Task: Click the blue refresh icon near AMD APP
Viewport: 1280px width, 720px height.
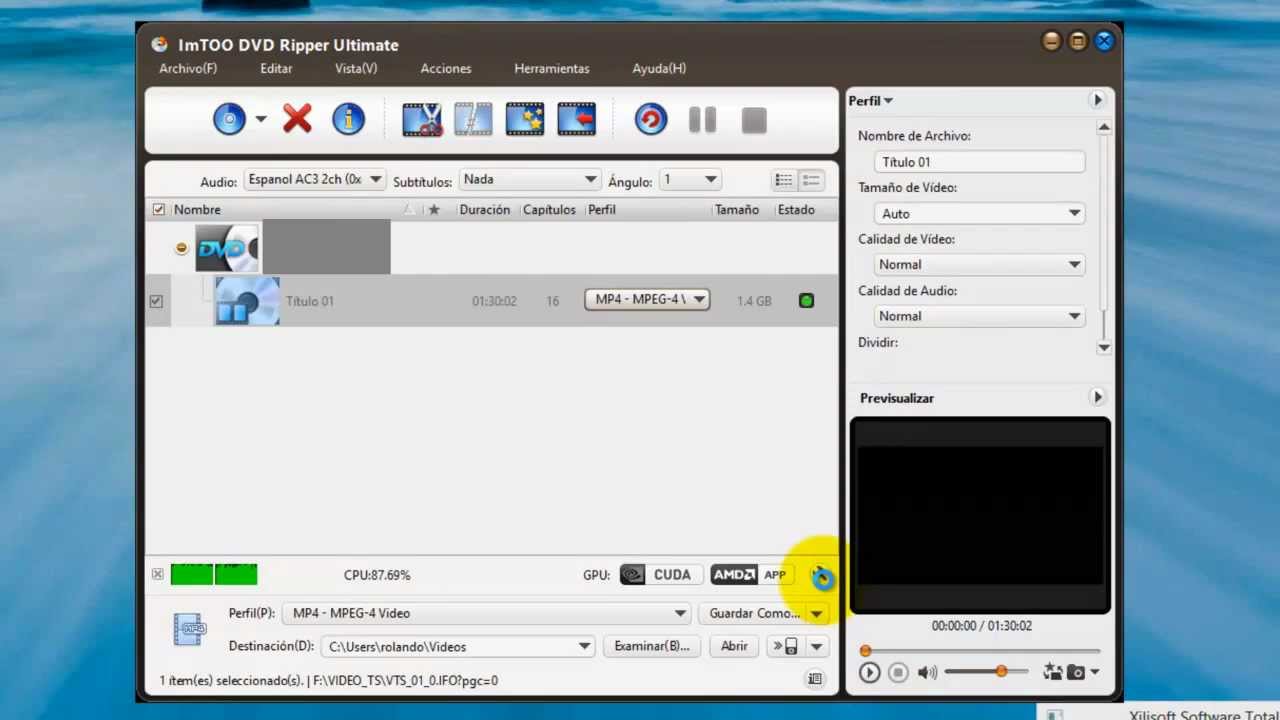Action: 821,577
